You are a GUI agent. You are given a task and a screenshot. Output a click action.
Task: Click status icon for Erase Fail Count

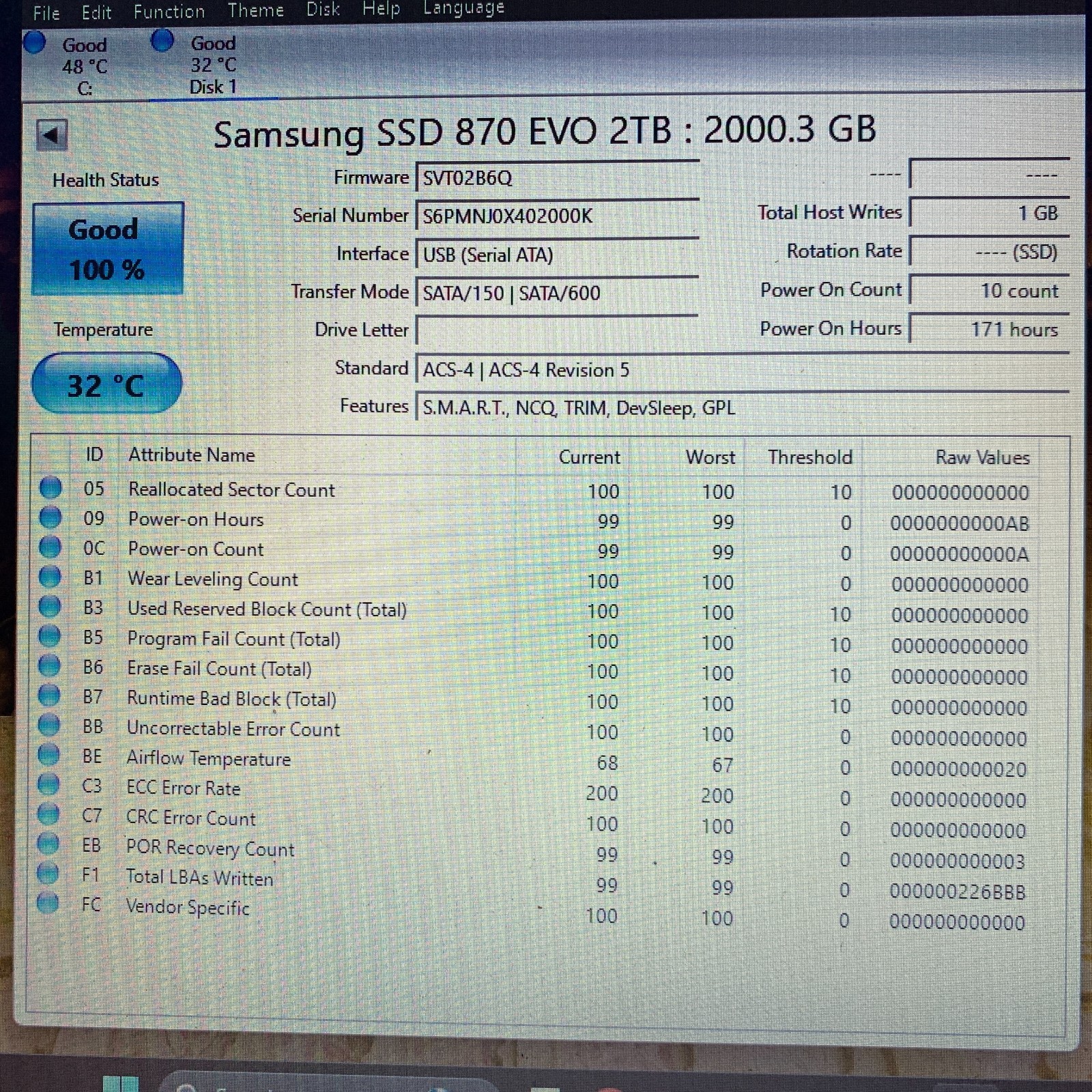(x=49, y=665)
